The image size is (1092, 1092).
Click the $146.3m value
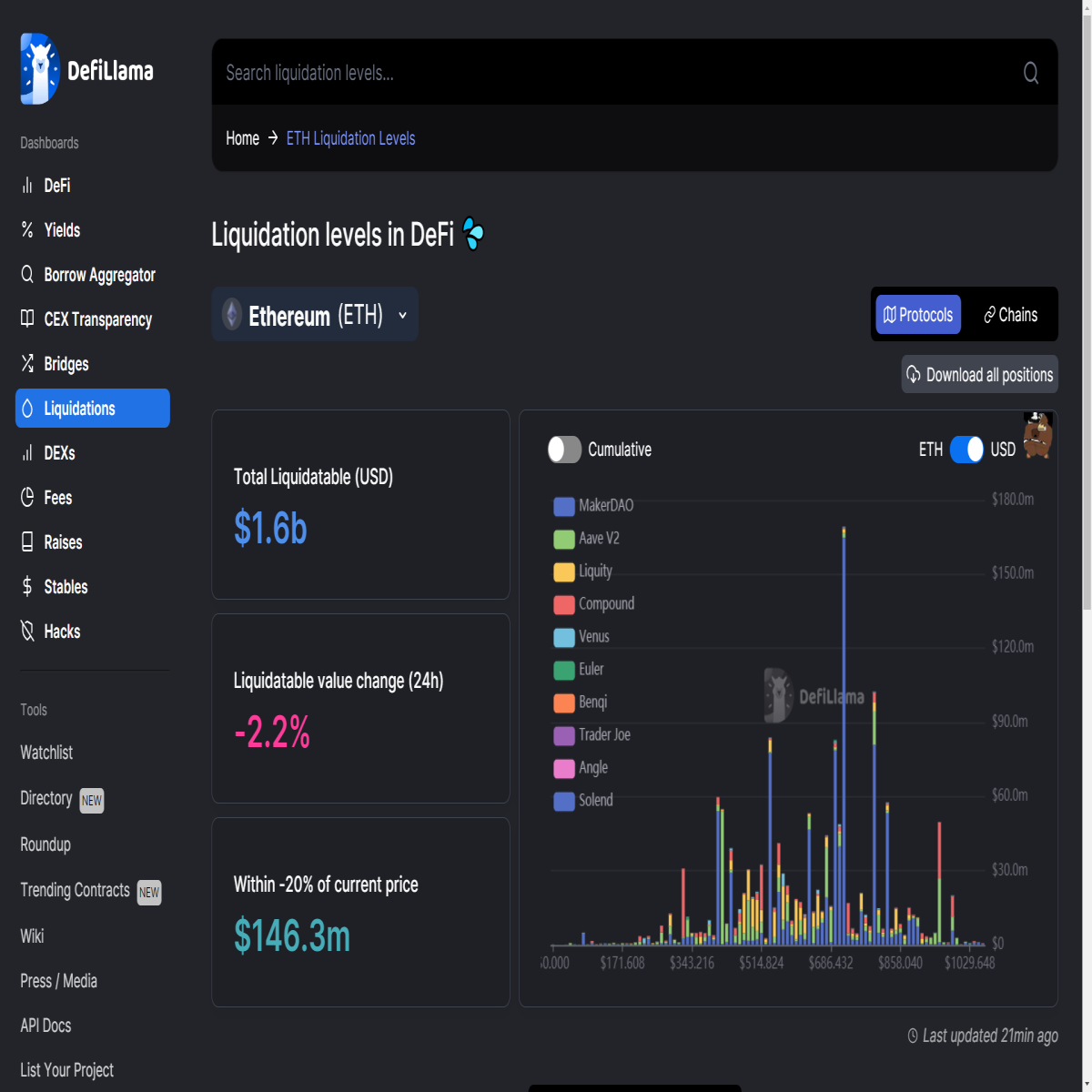[x=292, y=936]
